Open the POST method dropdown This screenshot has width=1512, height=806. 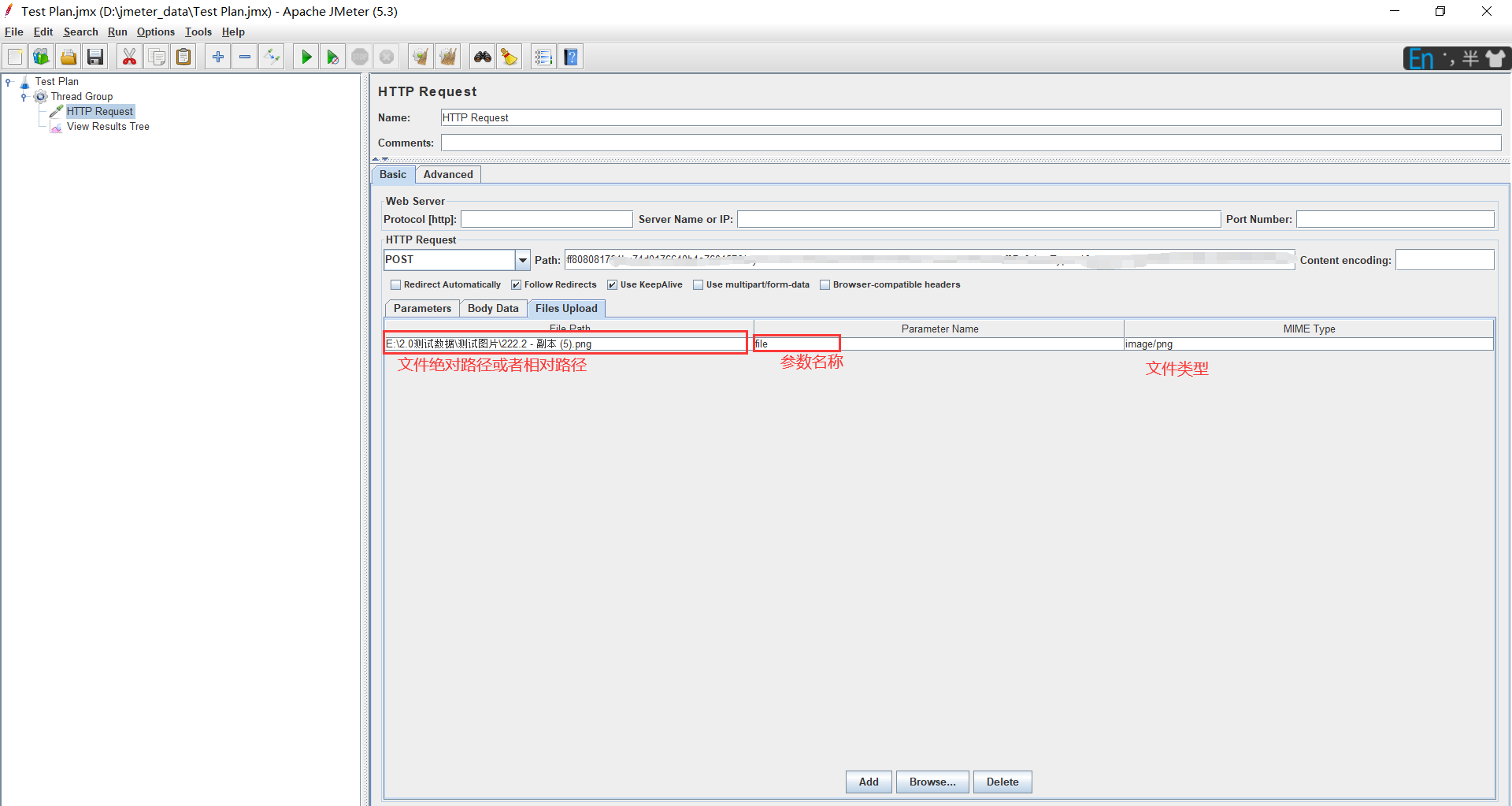[x=523, y=260]
